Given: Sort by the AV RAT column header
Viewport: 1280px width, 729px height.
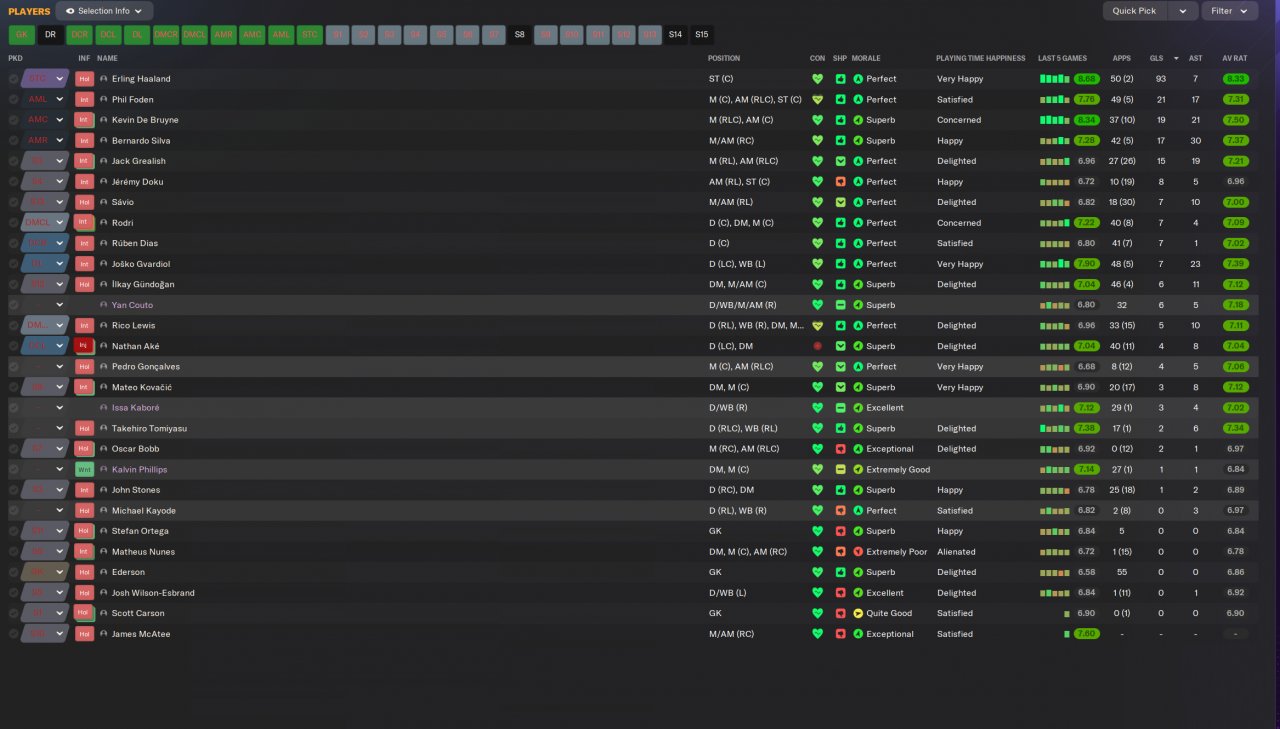Looking at the screenshot, I should pyautogui.click(x=1234, y=58).
